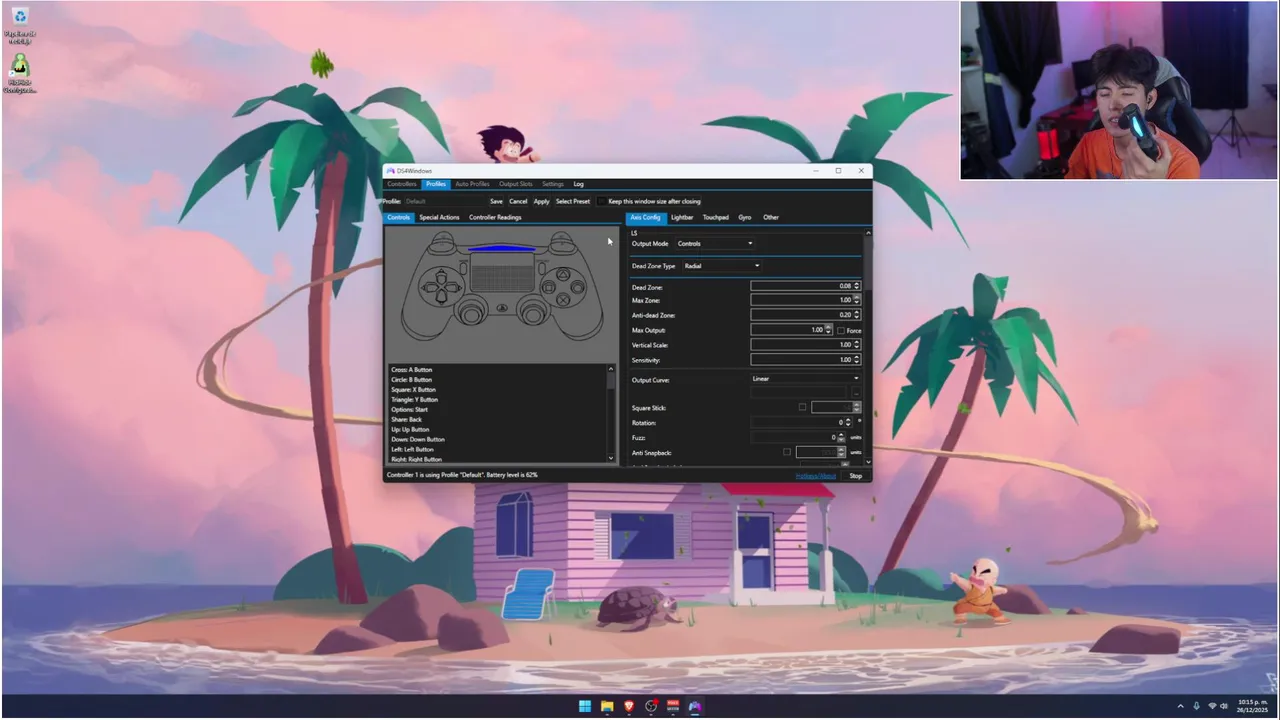Select the Square button on the controller diagram
1280x720 pixels.
(x=549, y=286)
